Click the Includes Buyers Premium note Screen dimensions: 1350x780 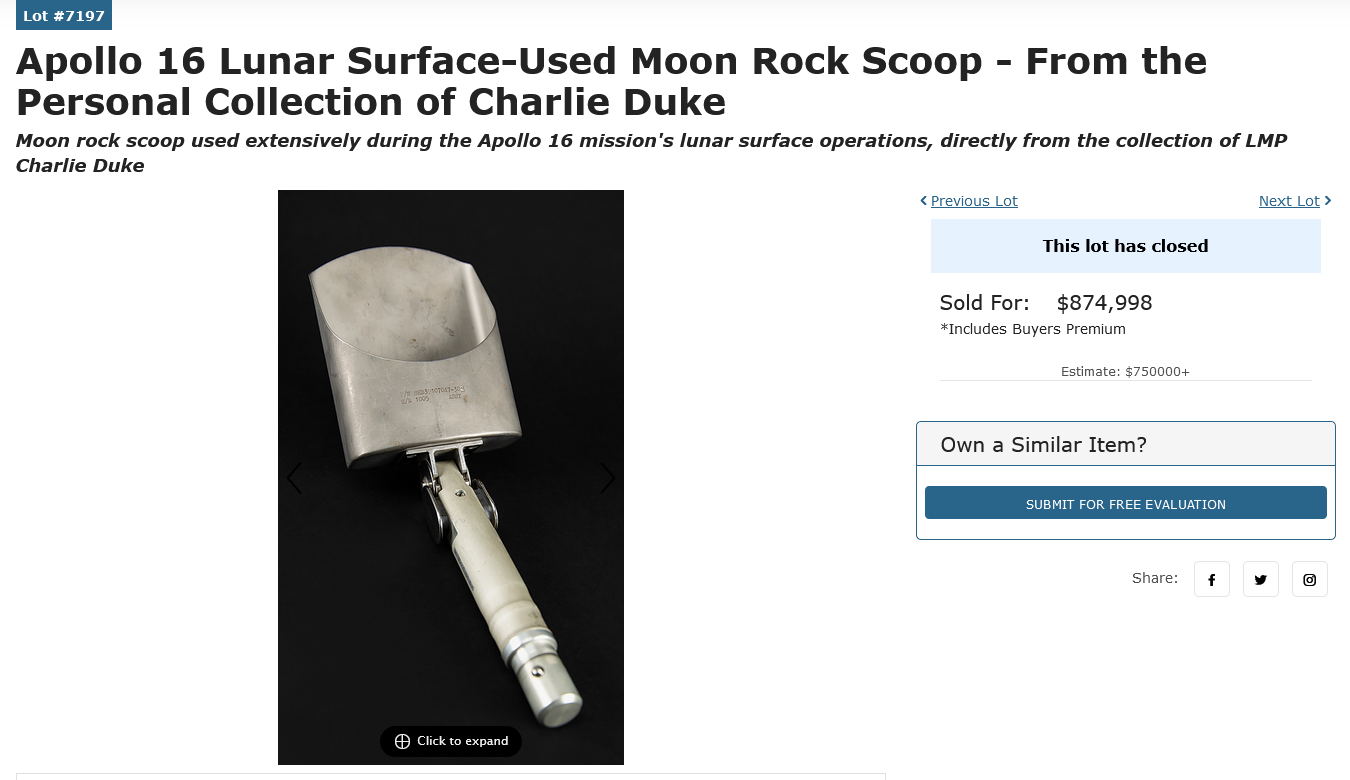click(1033, 329)
